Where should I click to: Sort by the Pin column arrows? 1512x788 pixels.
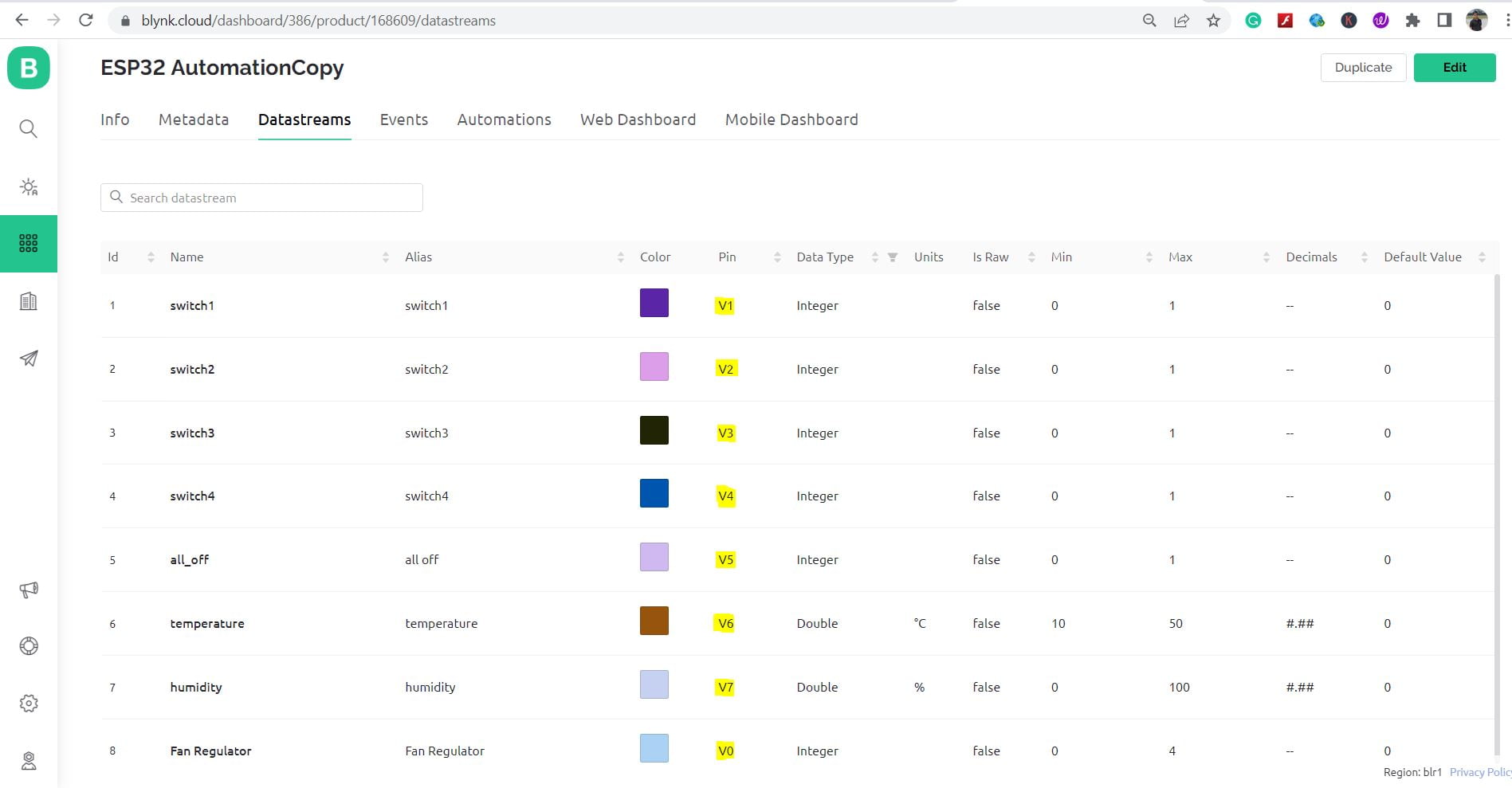(777, 257)
